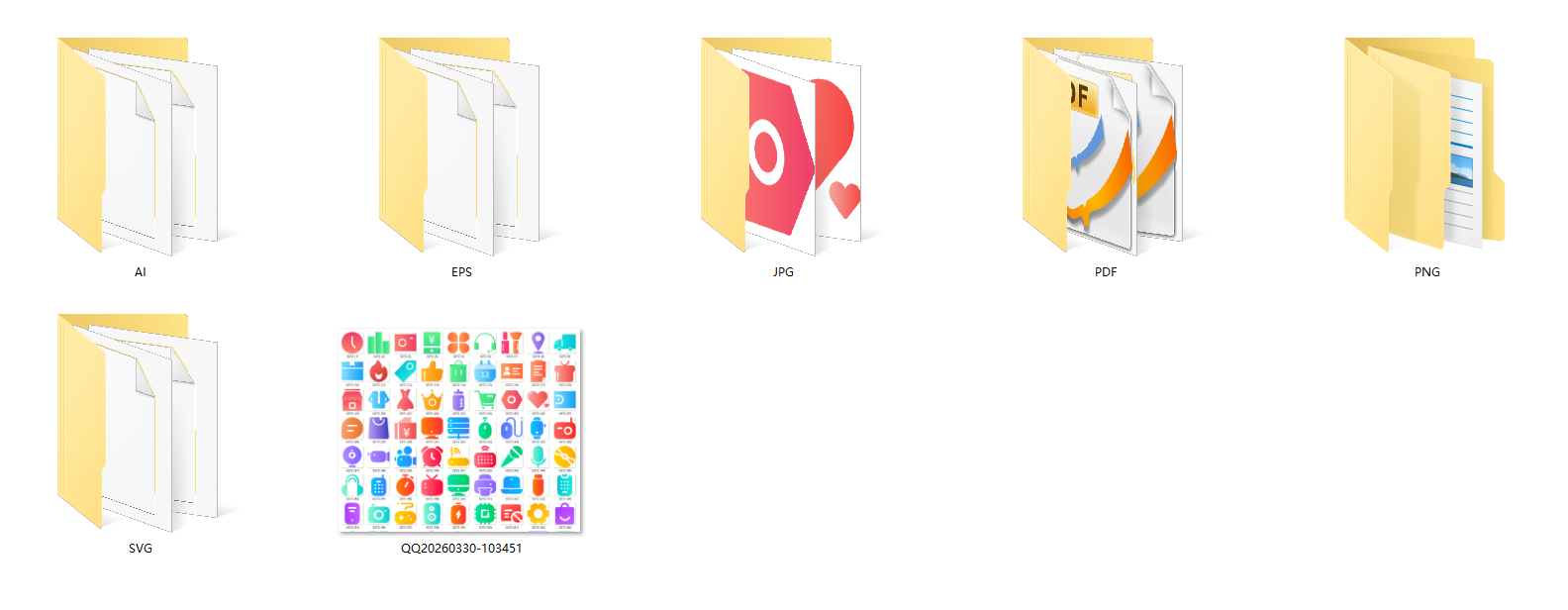Click the purple location pin in thumbnail
1568x610 pixels.
(538, 343)
